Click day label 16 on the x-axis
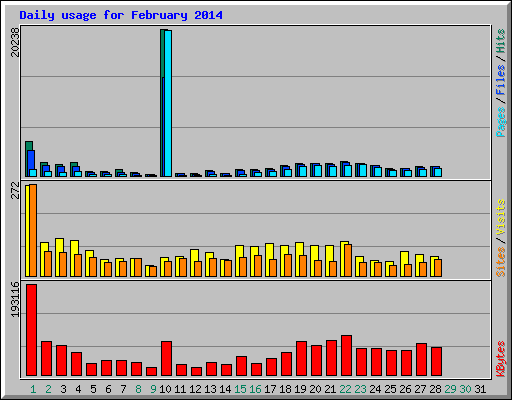This screenshot has width=512, height=400. (255, 389)
